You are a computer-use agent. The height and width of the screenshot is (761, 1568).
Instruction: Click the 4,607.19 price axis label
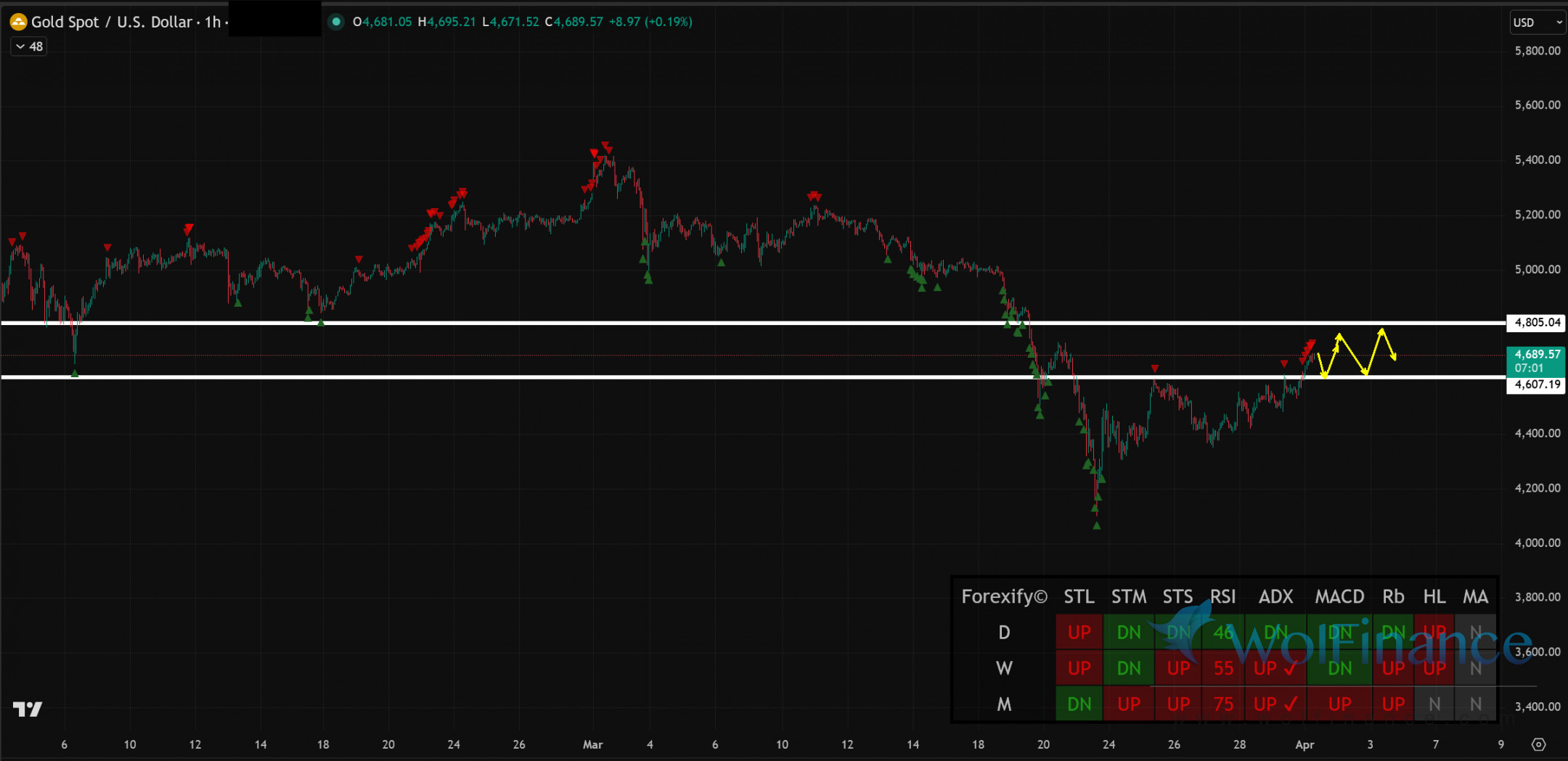(1536, 384)
